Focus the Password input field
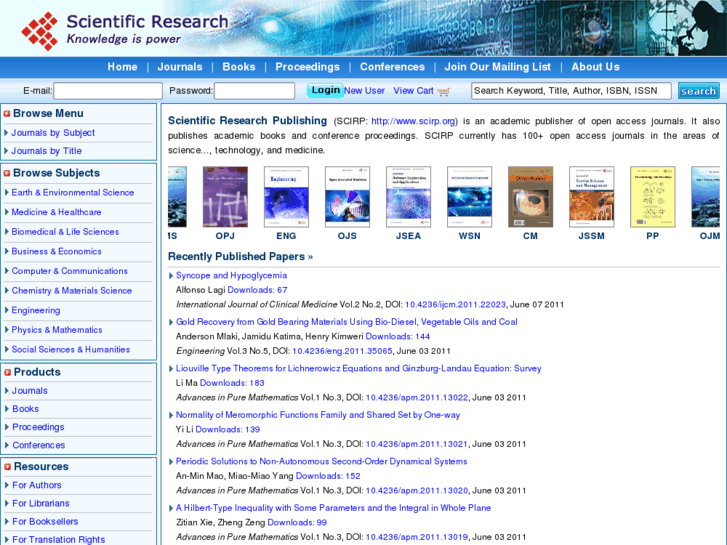The image size is (727, 545). click(x=255, y=91)
